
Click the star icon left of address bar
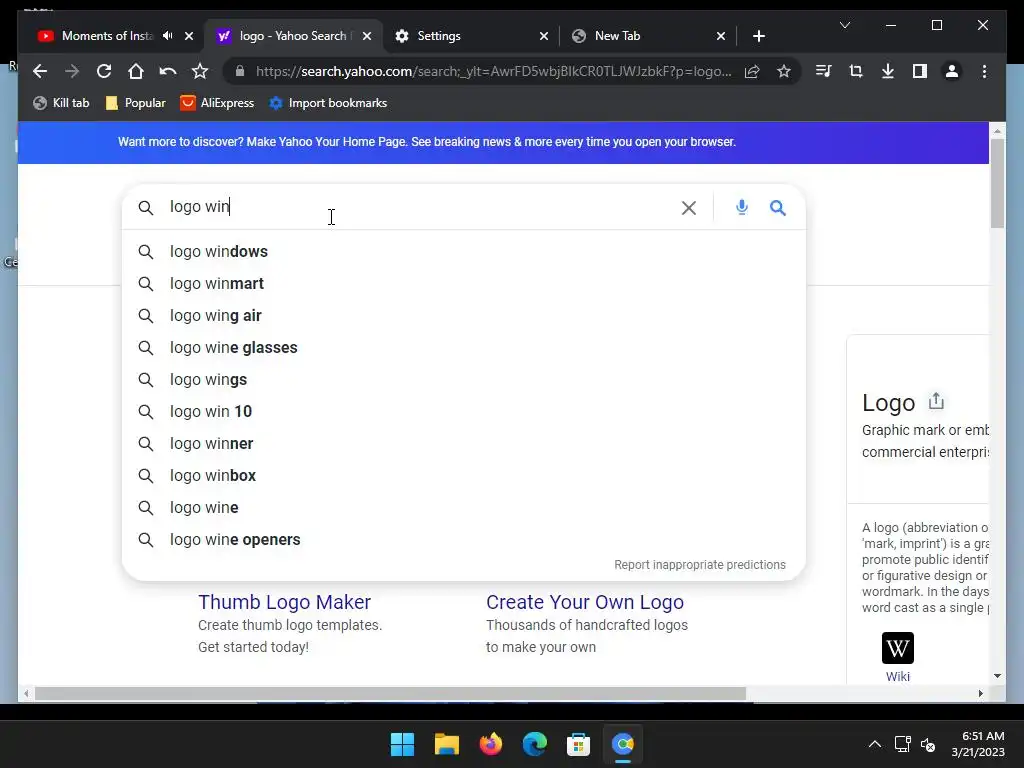pos(200,71)
